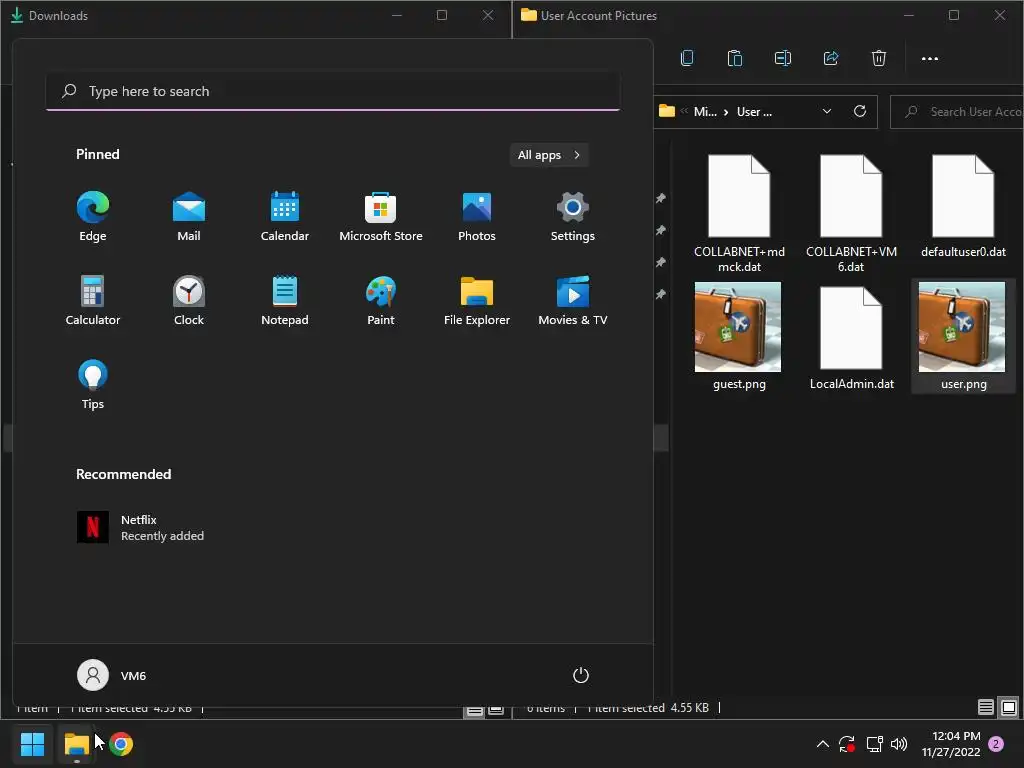The image size is (1024, 768).
Task: Open Settings from Start menu
Action: coord(573,217)
